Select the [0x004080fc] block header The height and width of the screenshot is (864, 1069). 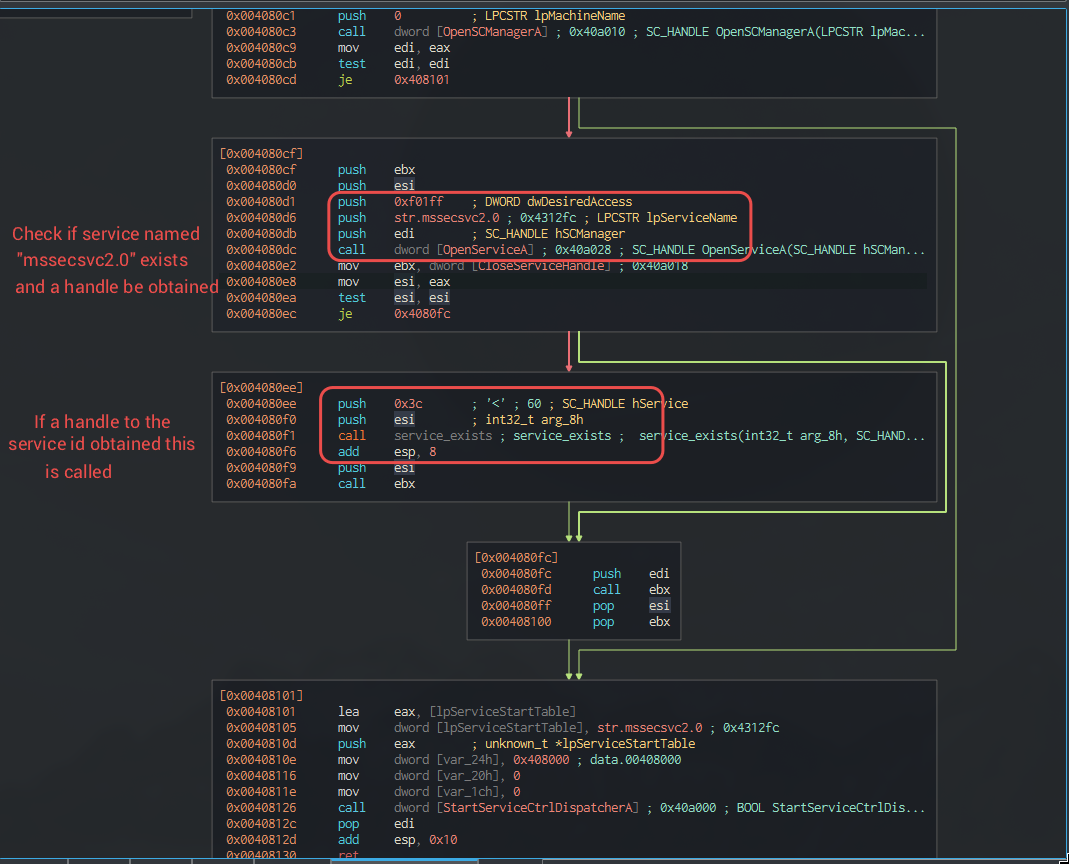coord(516,557)
